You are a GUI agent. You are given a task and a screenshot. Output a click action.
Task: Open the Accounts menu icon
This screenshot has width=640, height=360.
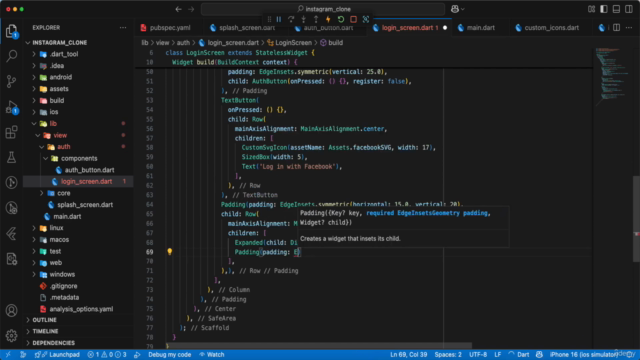11,311
